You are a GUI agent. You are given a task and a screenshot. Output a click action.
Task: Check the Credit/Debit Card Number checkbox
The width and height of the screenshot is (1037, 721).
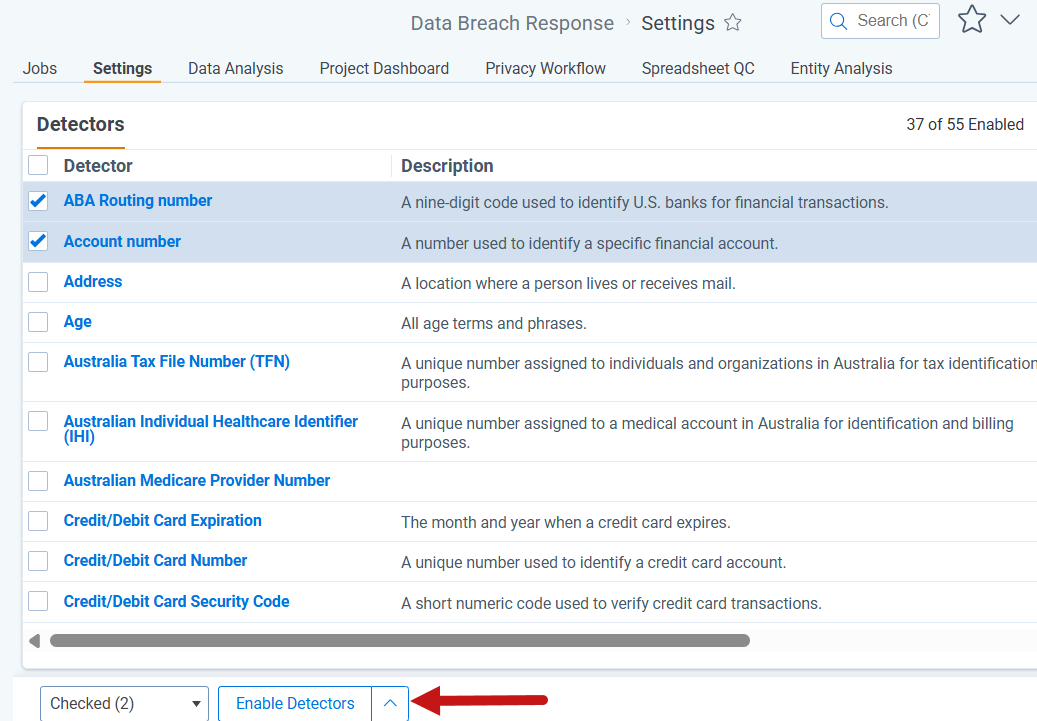pos(38,561)
